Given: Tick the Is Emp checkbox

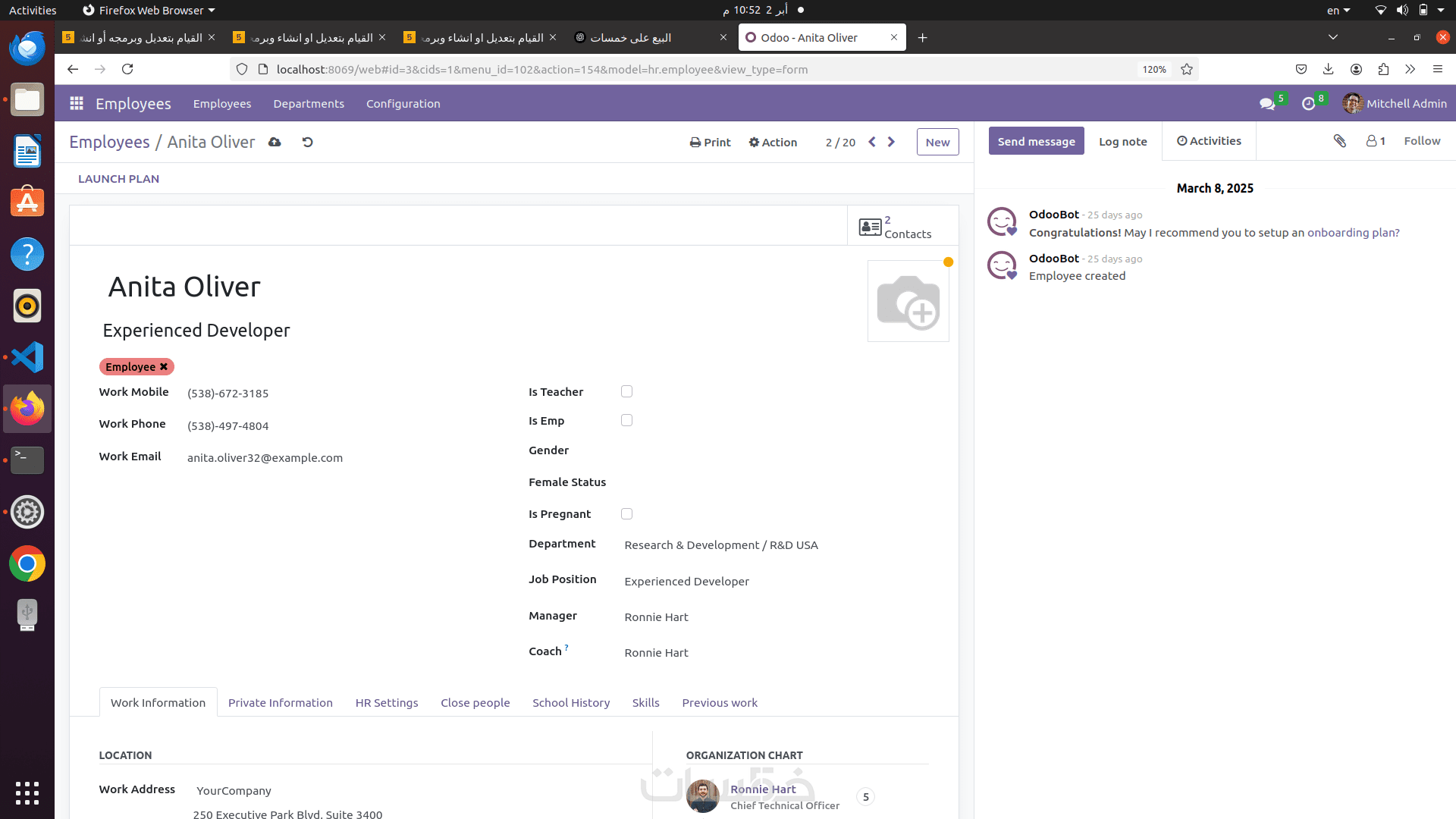Looking at the screenshot, I should pos(626,420).
